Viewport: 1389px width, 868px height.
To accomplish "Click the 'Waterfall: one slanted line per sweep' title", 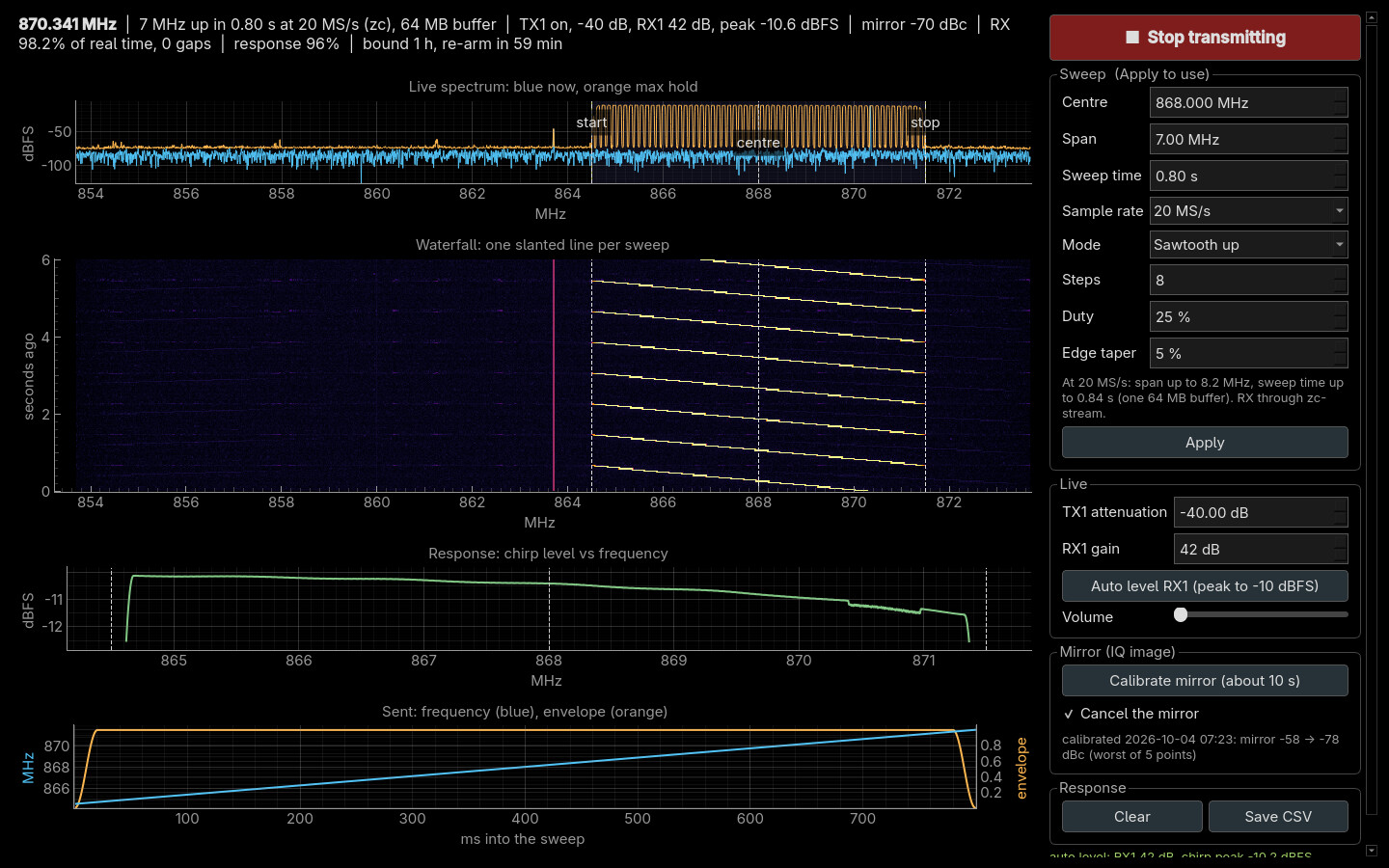I will 542,245.
